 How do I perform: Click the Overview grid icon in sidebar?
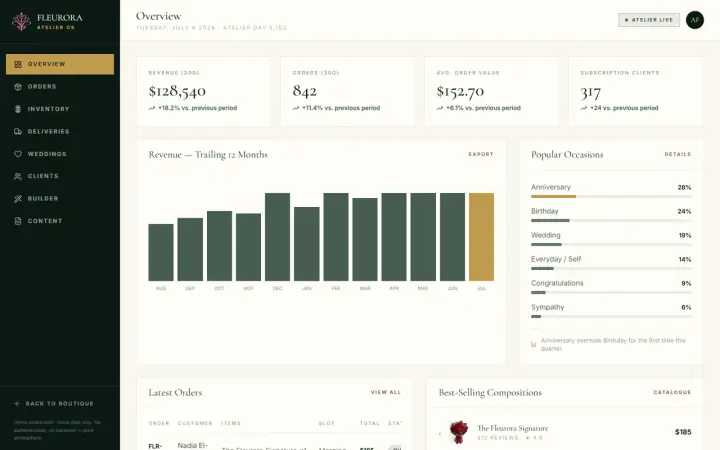point(18,64)
